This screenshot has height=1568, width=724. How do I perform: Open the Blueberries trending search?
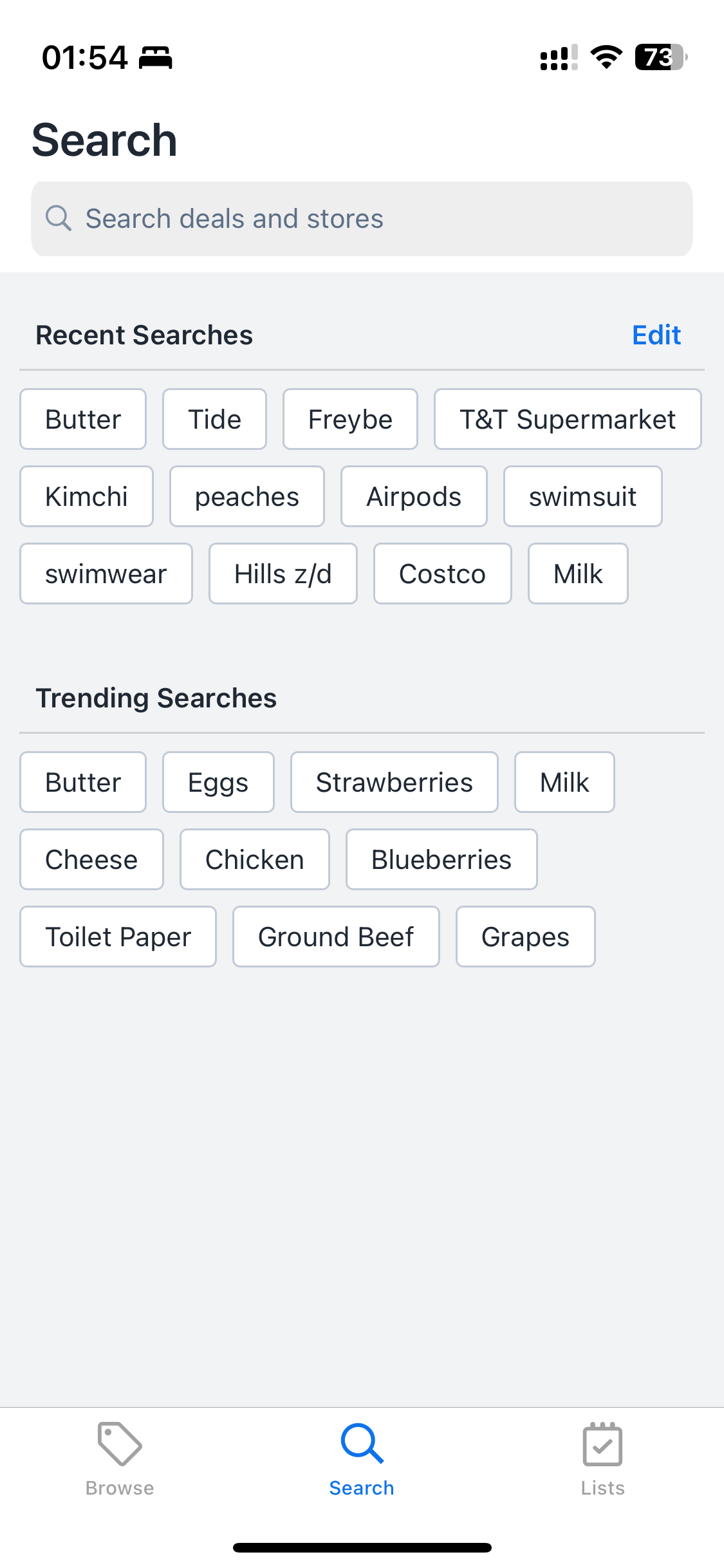(x=441, y=859)
